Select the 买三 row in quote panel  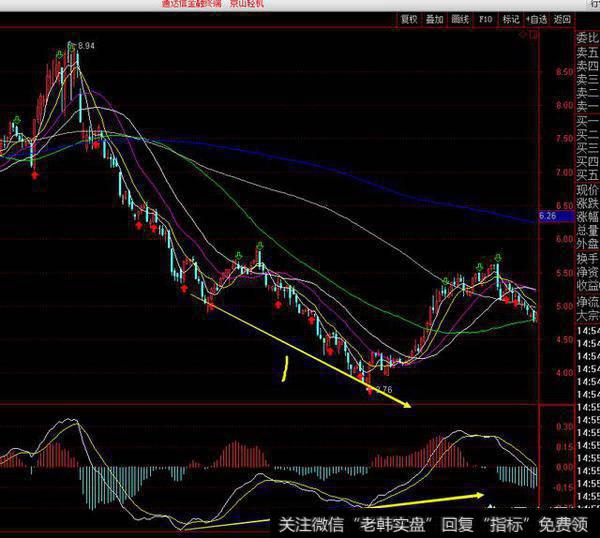pyautogui.click(x=588, y=148)
